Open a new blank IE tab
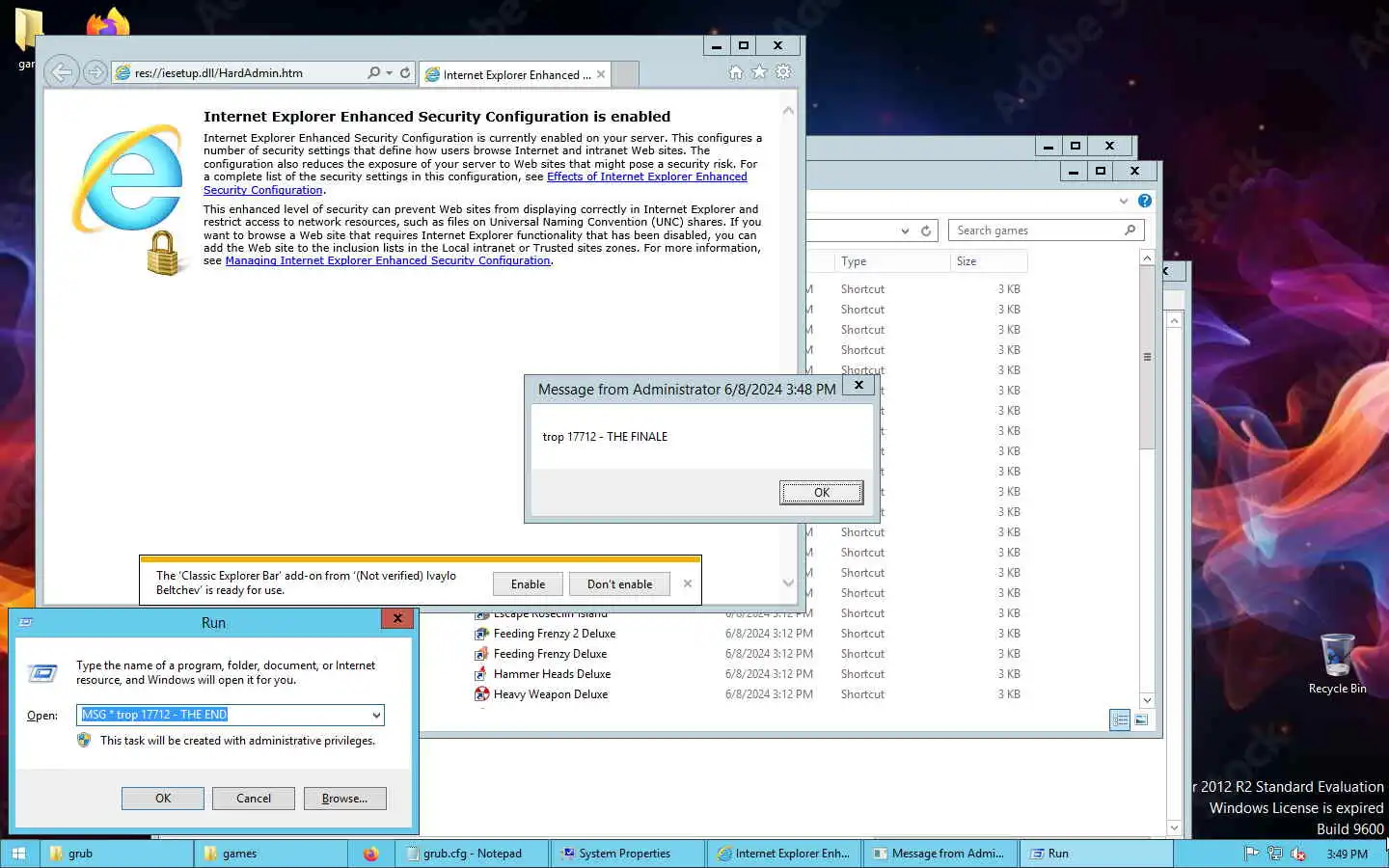Image resolution: width=1389 pixels, height=868 pixels. pyautogui.click(x=626, y=74)
